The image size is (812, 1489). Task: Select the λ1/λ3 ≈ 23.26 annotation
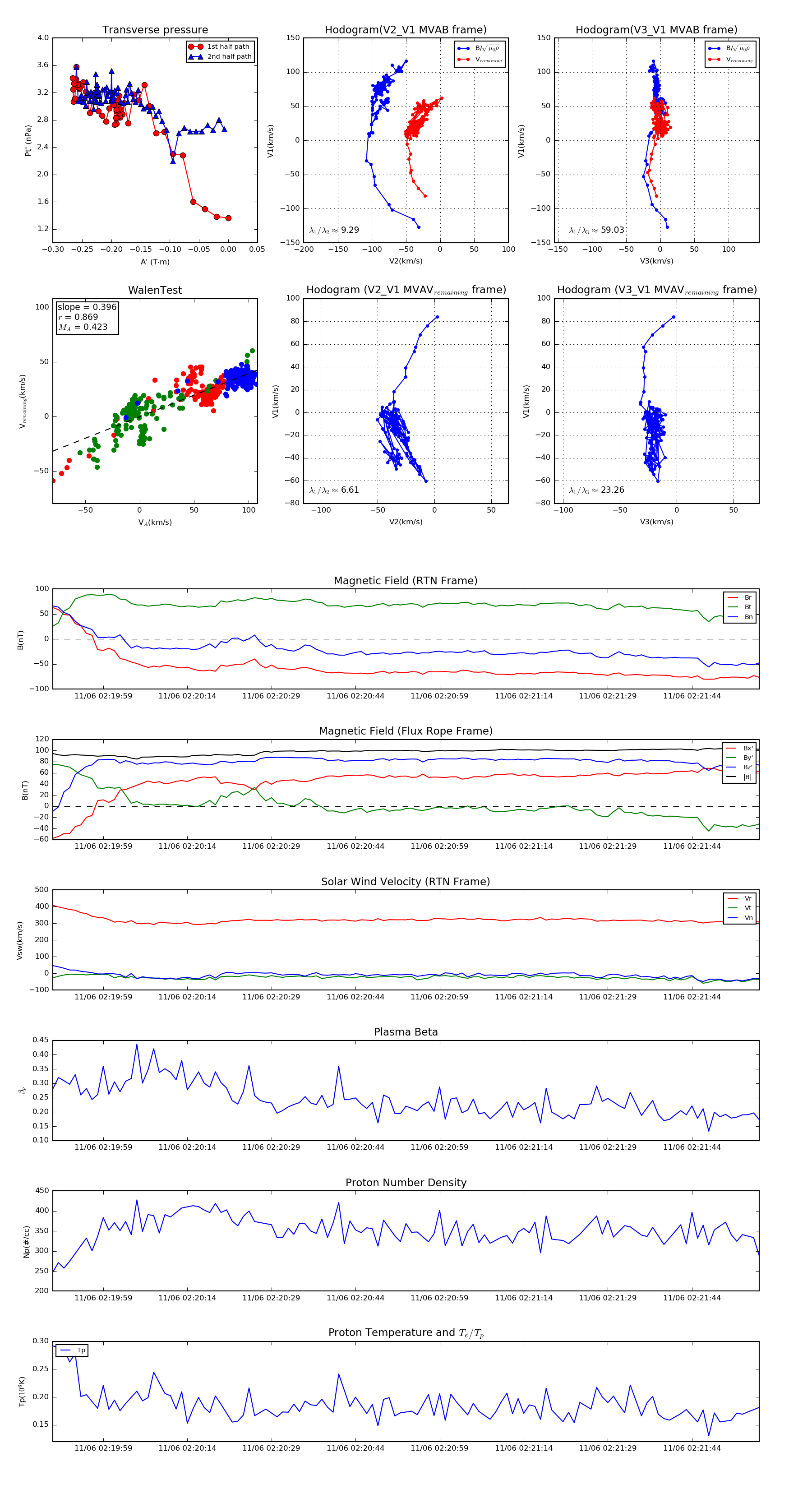point(597,490)
